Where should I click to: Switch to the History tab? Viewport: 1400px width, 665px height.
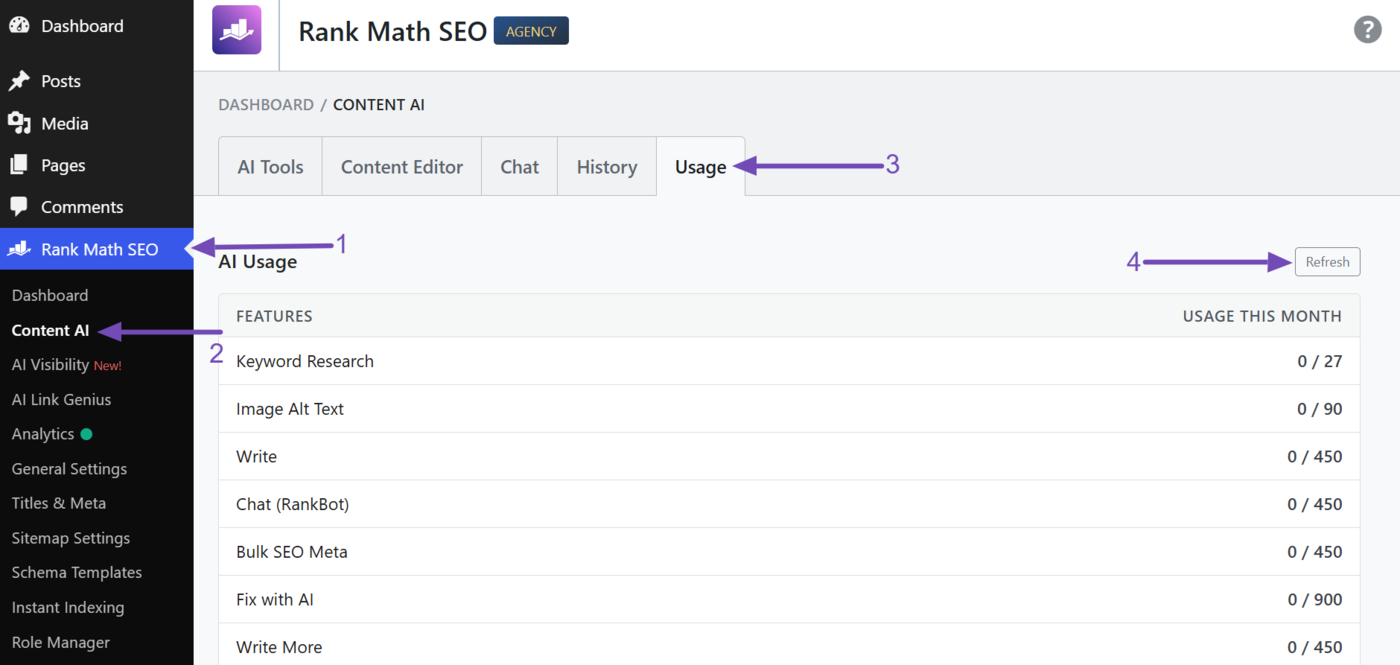607,167
